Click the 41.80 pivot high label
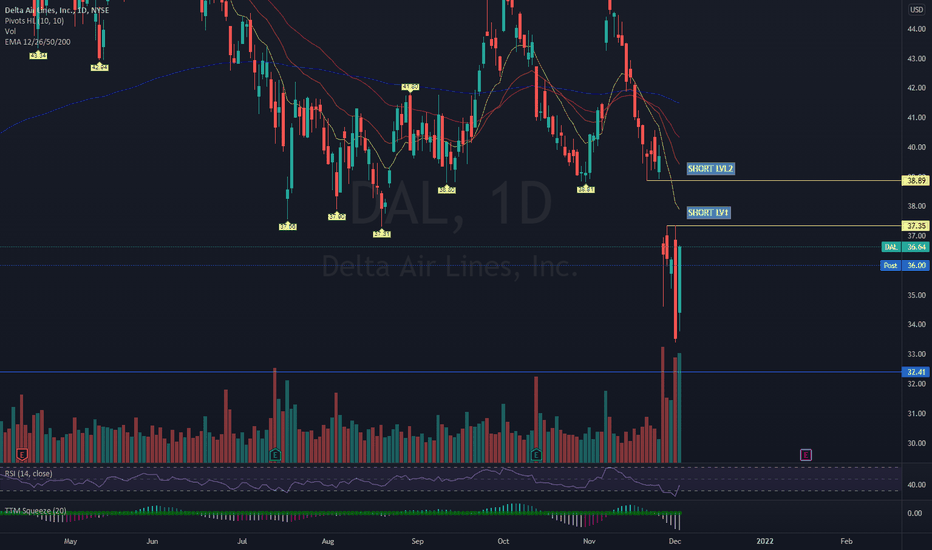This screenshot has height=550, width=932. click(410, 87)
